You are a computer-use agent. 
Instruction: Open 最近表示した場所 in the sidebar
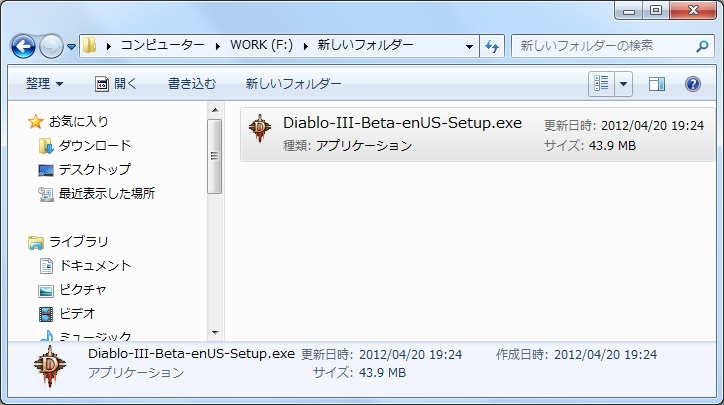(107, 193)
